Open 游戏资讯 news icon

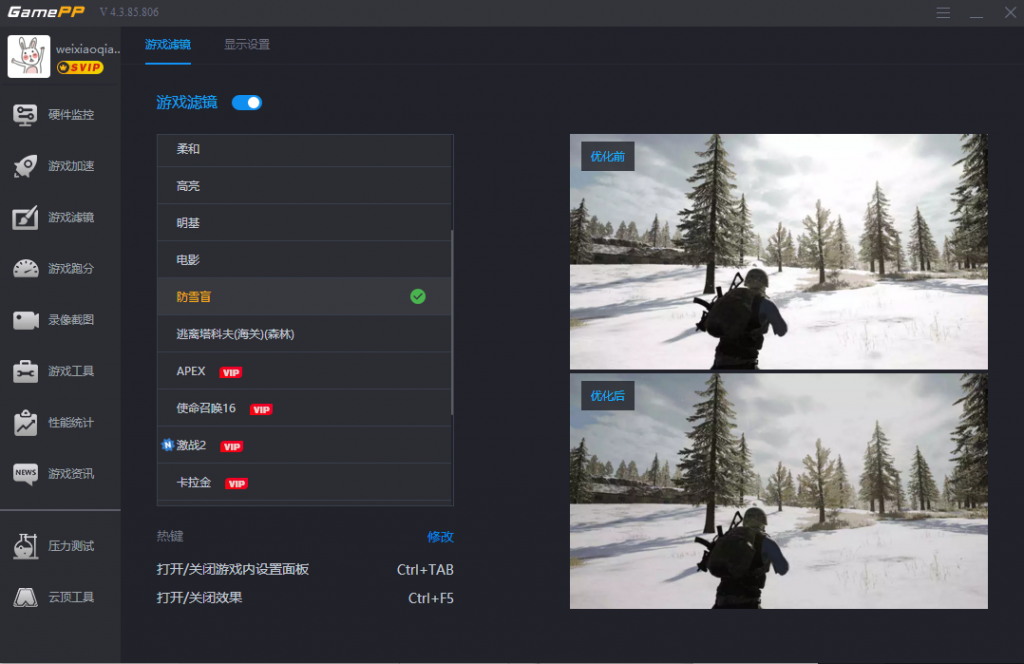25,473
